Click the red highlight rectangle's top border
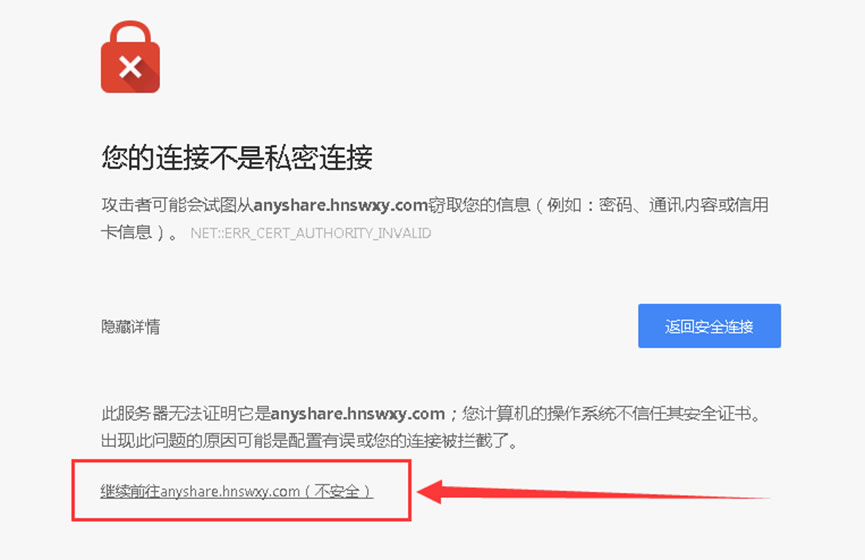This screenshot has height=560, width=865. [242, 461]
